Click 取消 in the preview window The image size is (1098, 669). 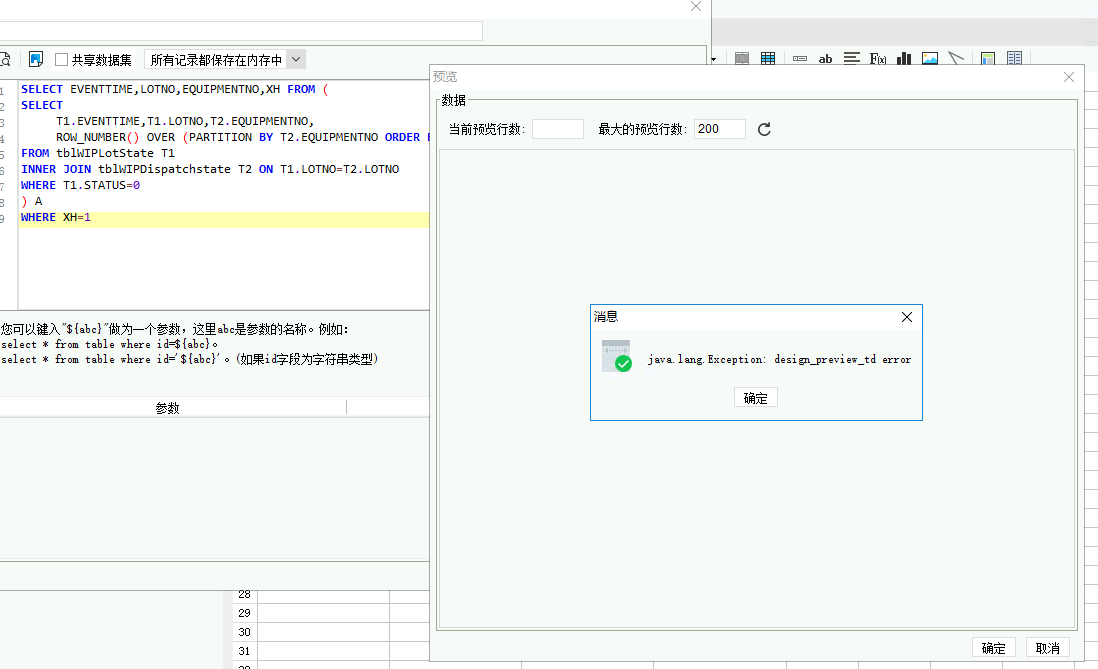click(x=1048, y=648)
